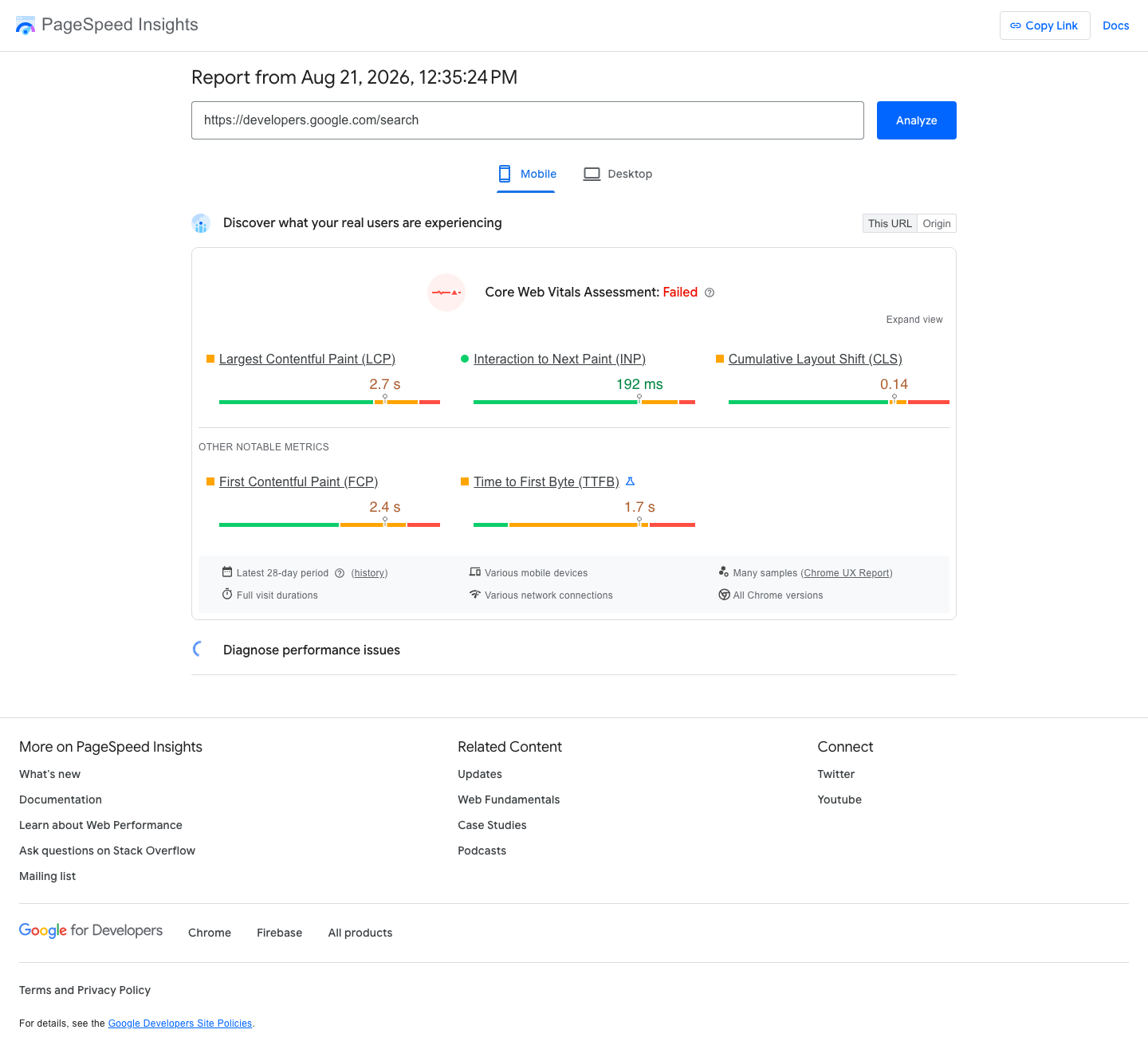The image size is (1148, 1049).
Task: Open the help icon next to 28-day period
Action: point(340,573)
